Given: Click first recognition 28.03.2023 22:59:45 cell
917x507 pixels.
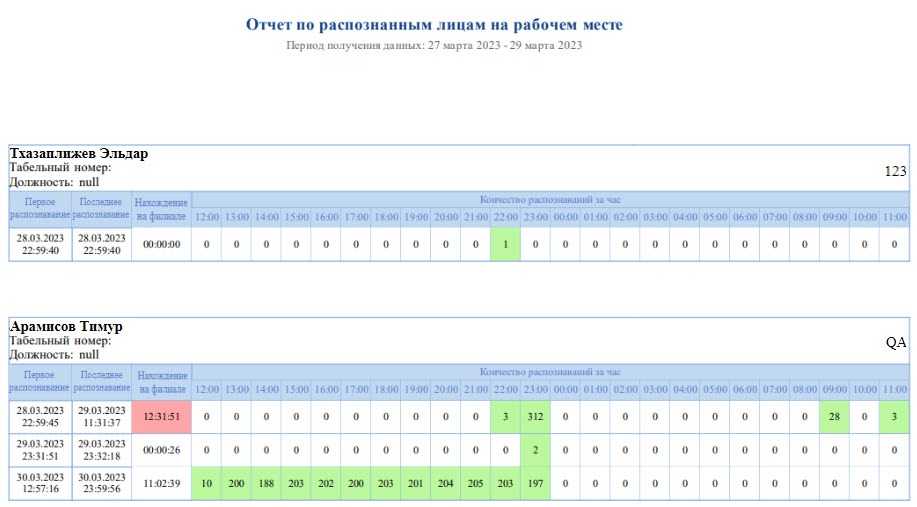Looking at the screenshot, I should tap(39, 417).
